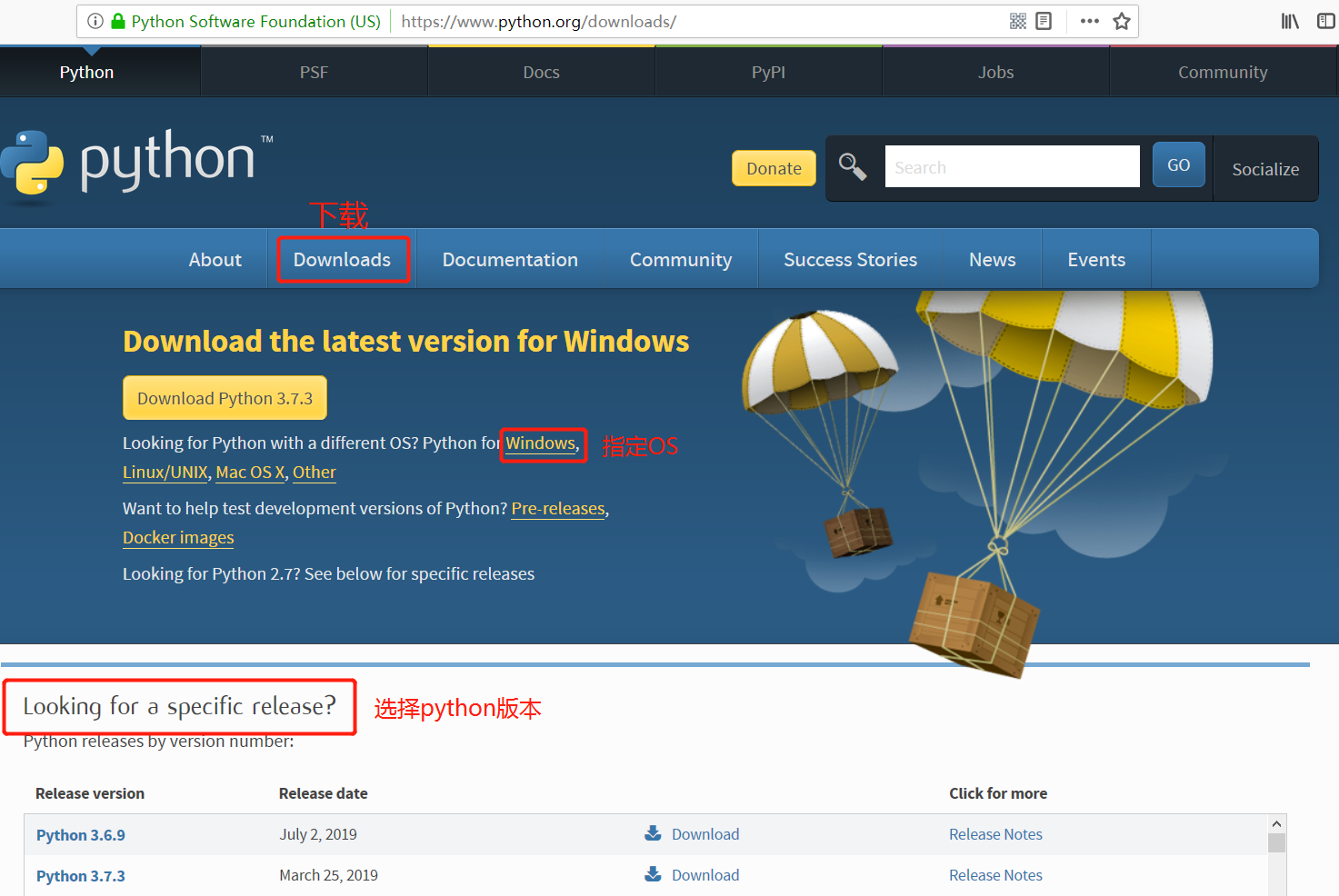Open the page actions three-dot menu
The width and height of the screenshot is (1339, 896).
(1090, 21)
